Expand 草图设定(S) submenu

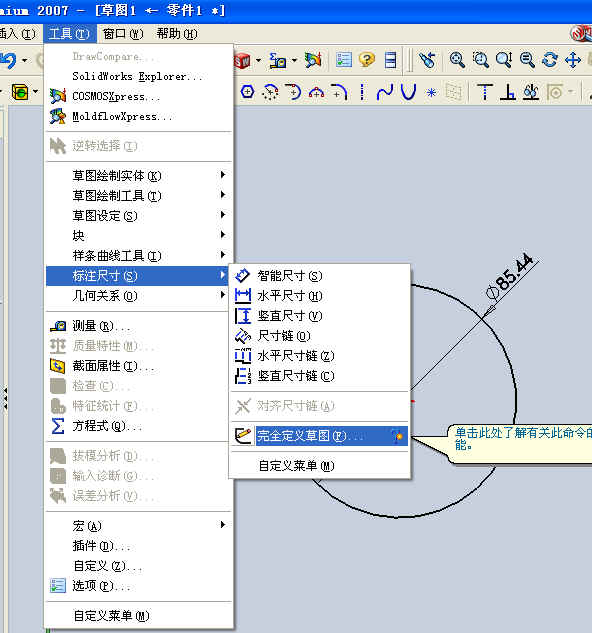(x=139, y=216)
